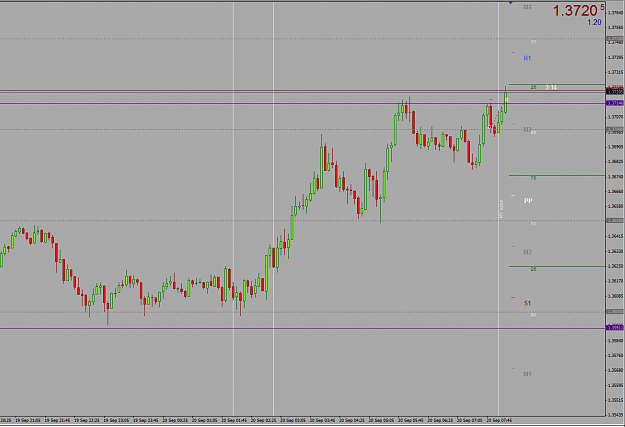Click the purple chart shift triangle marker
Screen dimensions: 625x427
[511, 3]
